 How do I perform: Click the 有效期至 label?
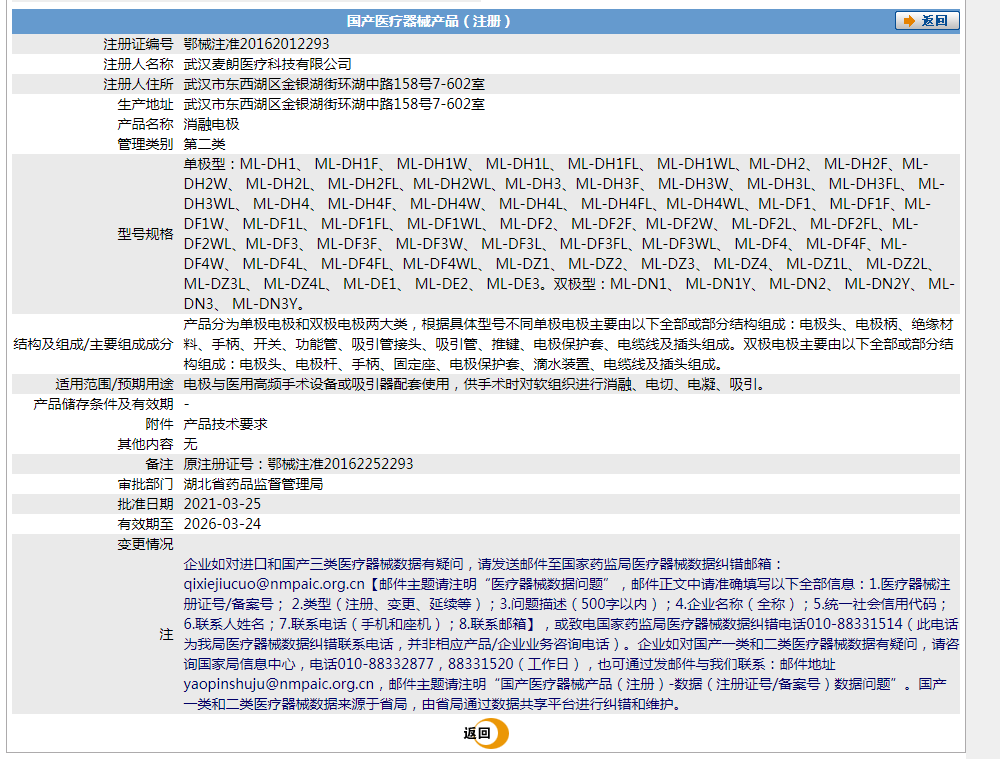pos(145,524)
